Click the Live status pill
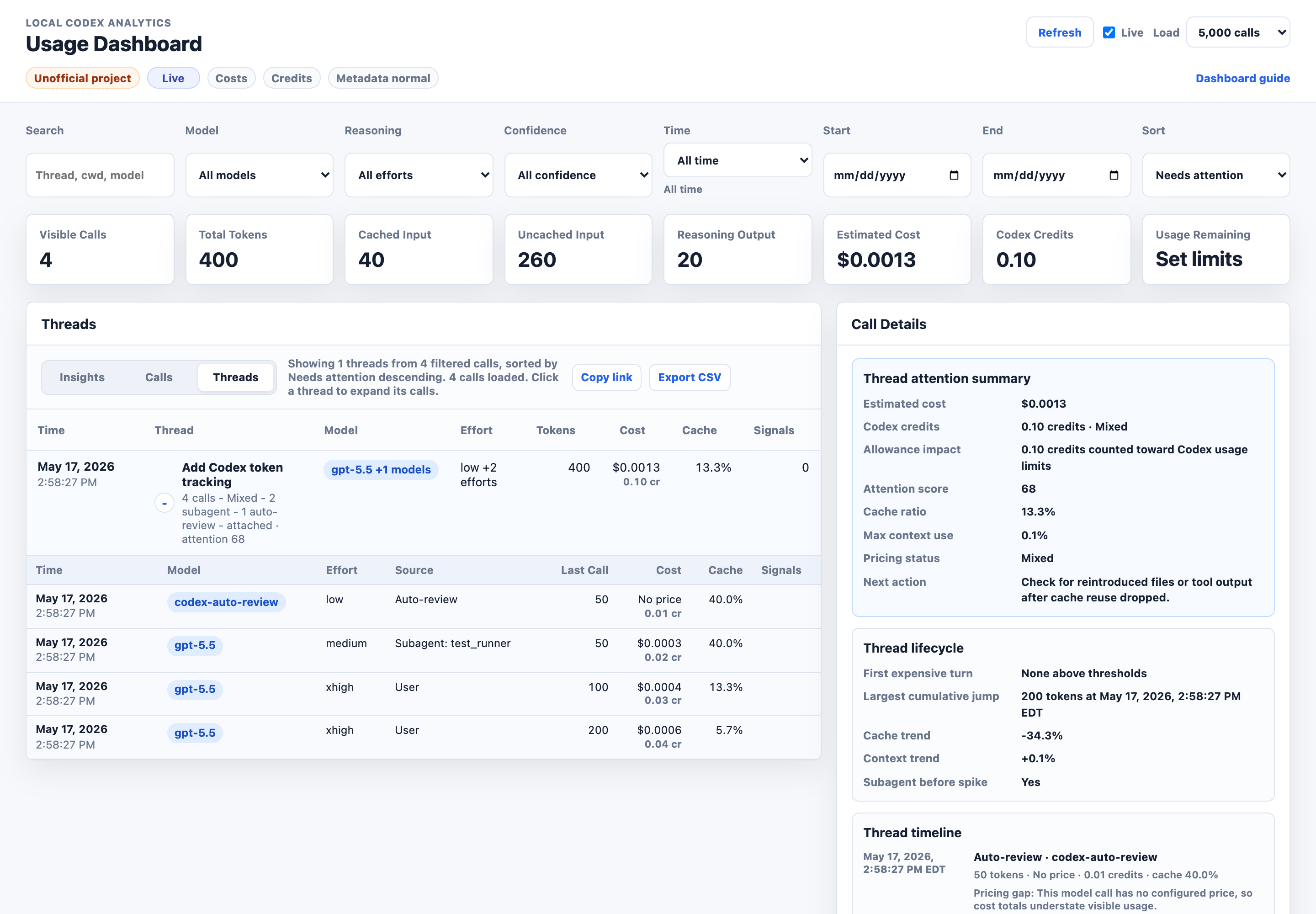Screen dimensions: 1316x914 point(173,79)
